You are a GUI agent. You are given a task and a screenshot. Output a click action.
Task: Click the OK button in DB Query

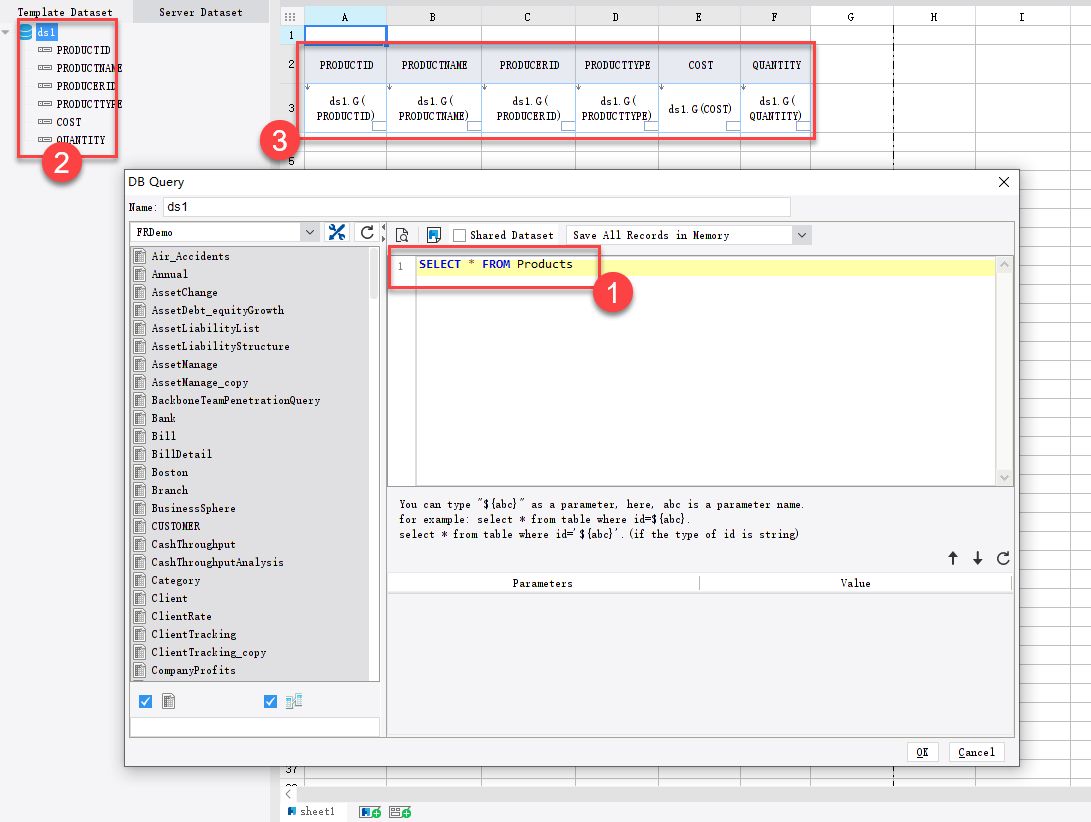922,752
